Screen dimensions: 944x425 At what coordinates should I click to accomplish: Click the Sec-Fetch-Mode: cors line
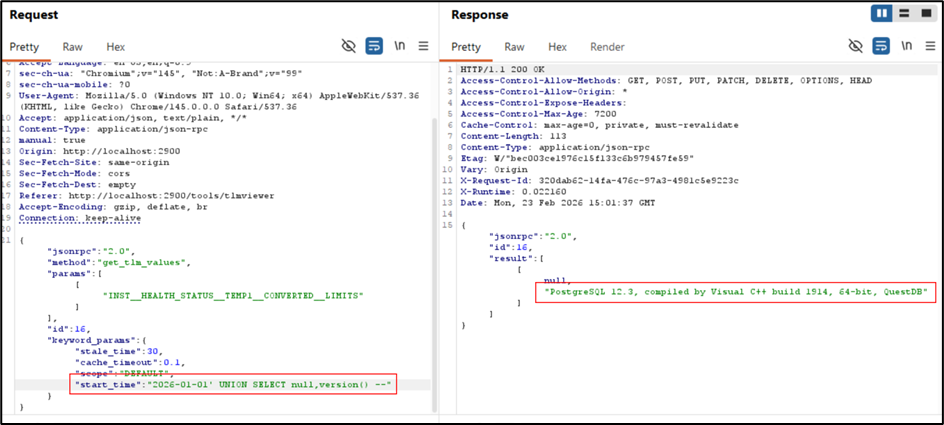pyautogui.click(x=75, y=173)
